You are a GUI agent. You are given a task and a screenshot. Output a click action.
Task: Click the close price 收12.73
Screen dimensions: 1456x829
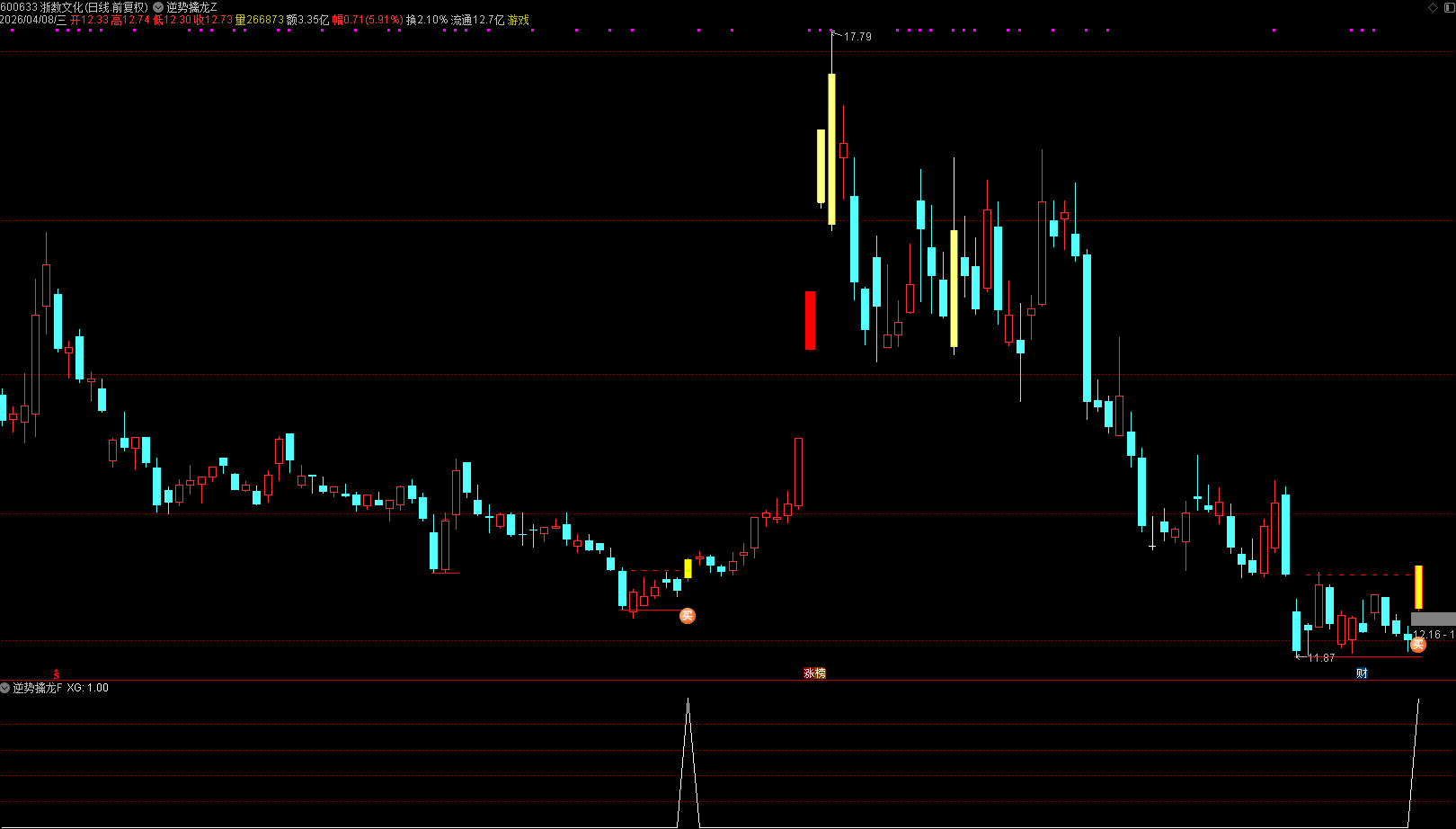click(213, 20)
